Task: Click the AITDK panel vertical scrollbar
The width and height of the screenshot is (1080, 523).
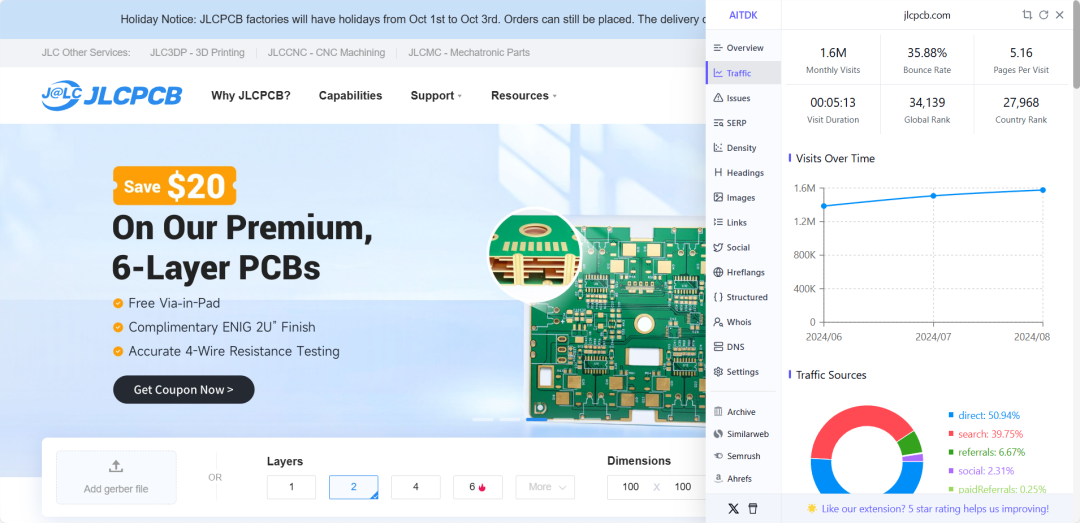Action: click(x=1076, y=45)
